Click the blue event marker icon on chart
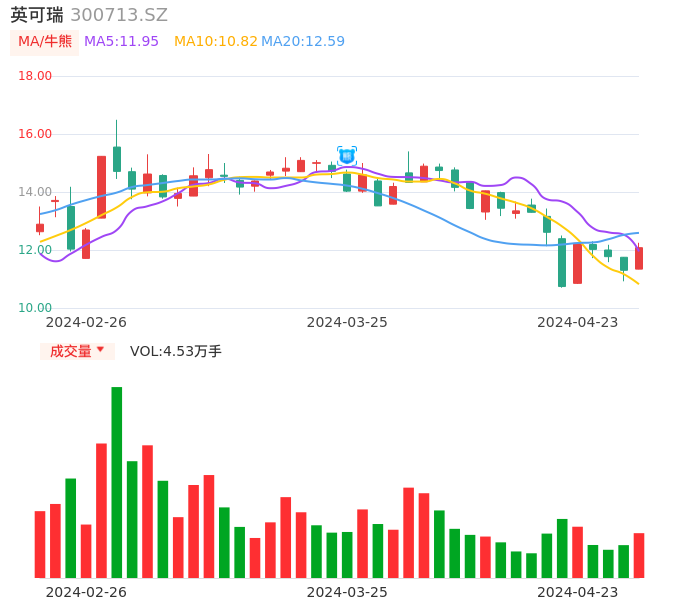686x606 pixels. coord(347,155)
